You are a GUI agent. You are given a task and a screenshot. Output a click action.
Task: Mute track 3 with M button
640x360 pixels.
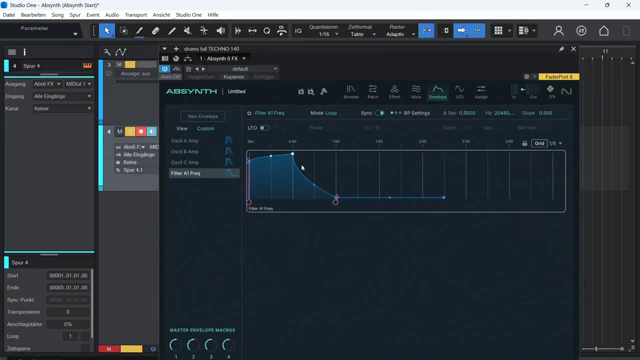click(x=119, y=64)
